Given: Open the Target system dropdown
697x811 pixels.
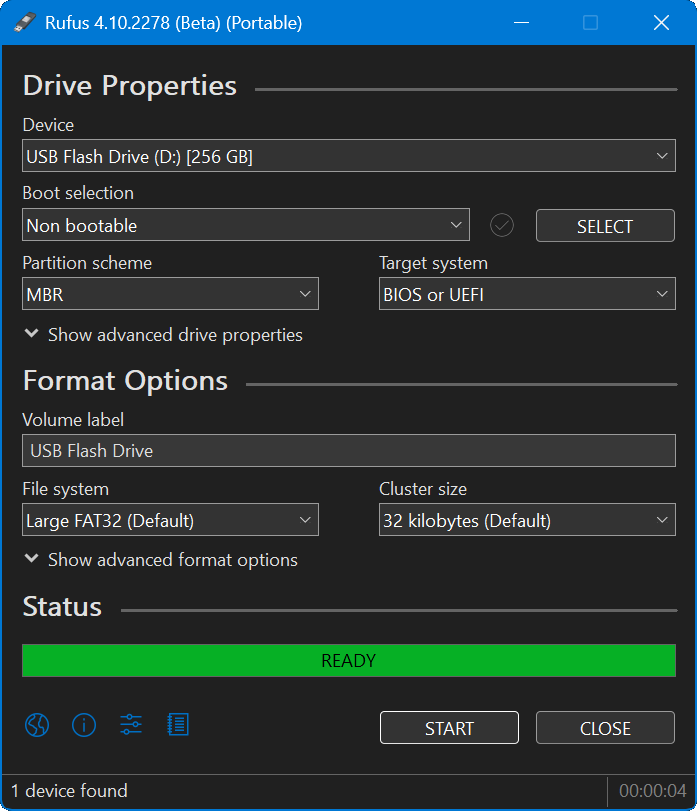Looking at the screenshot, I should [x=527, y=294].
